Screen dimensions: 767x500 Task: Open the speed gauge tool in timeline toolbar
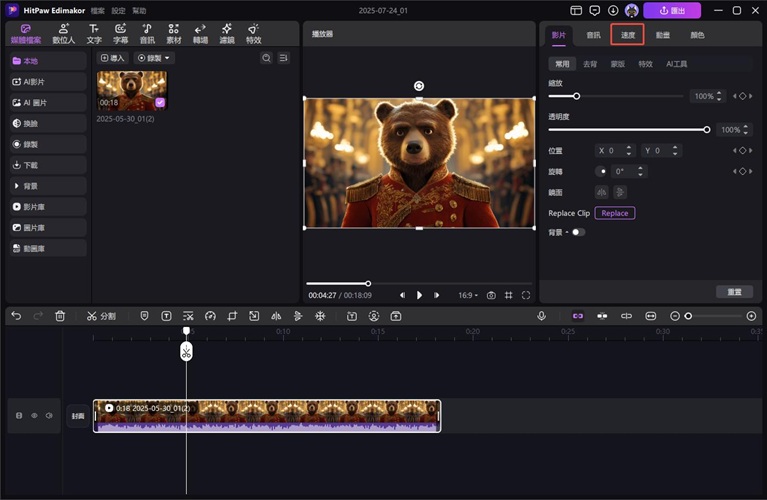(x=210, y=316)
